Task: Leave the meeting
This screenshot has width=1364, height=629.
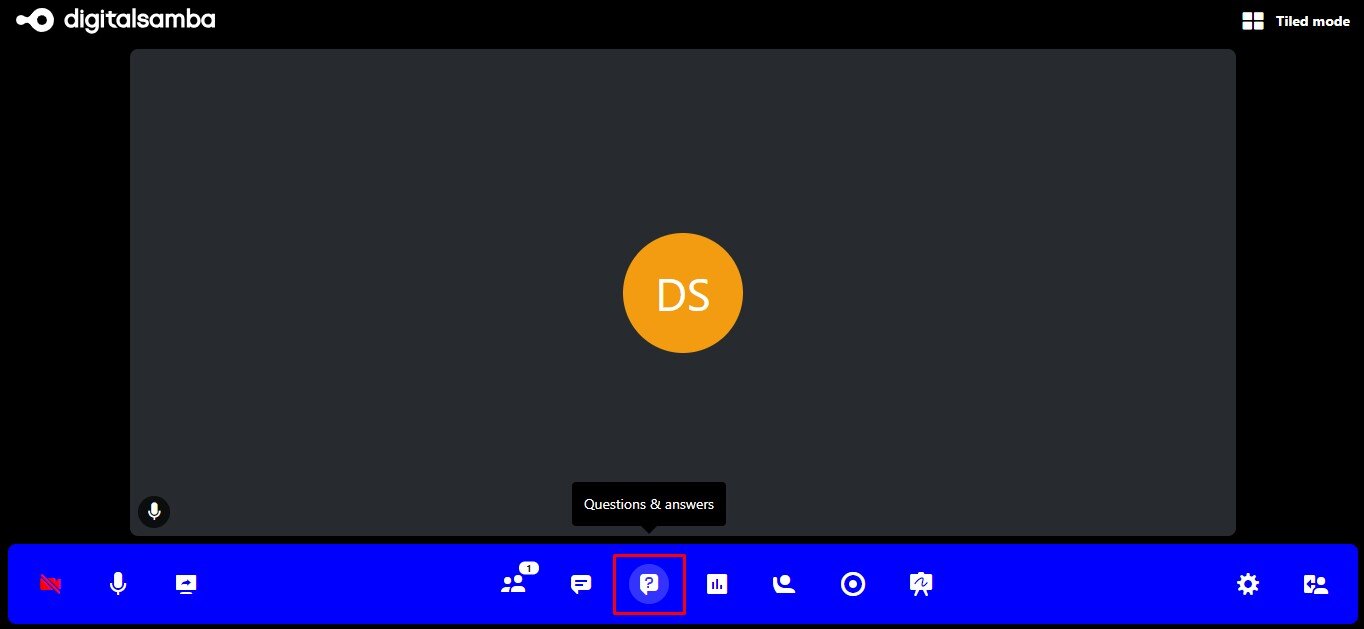Action: [1314, 584]
